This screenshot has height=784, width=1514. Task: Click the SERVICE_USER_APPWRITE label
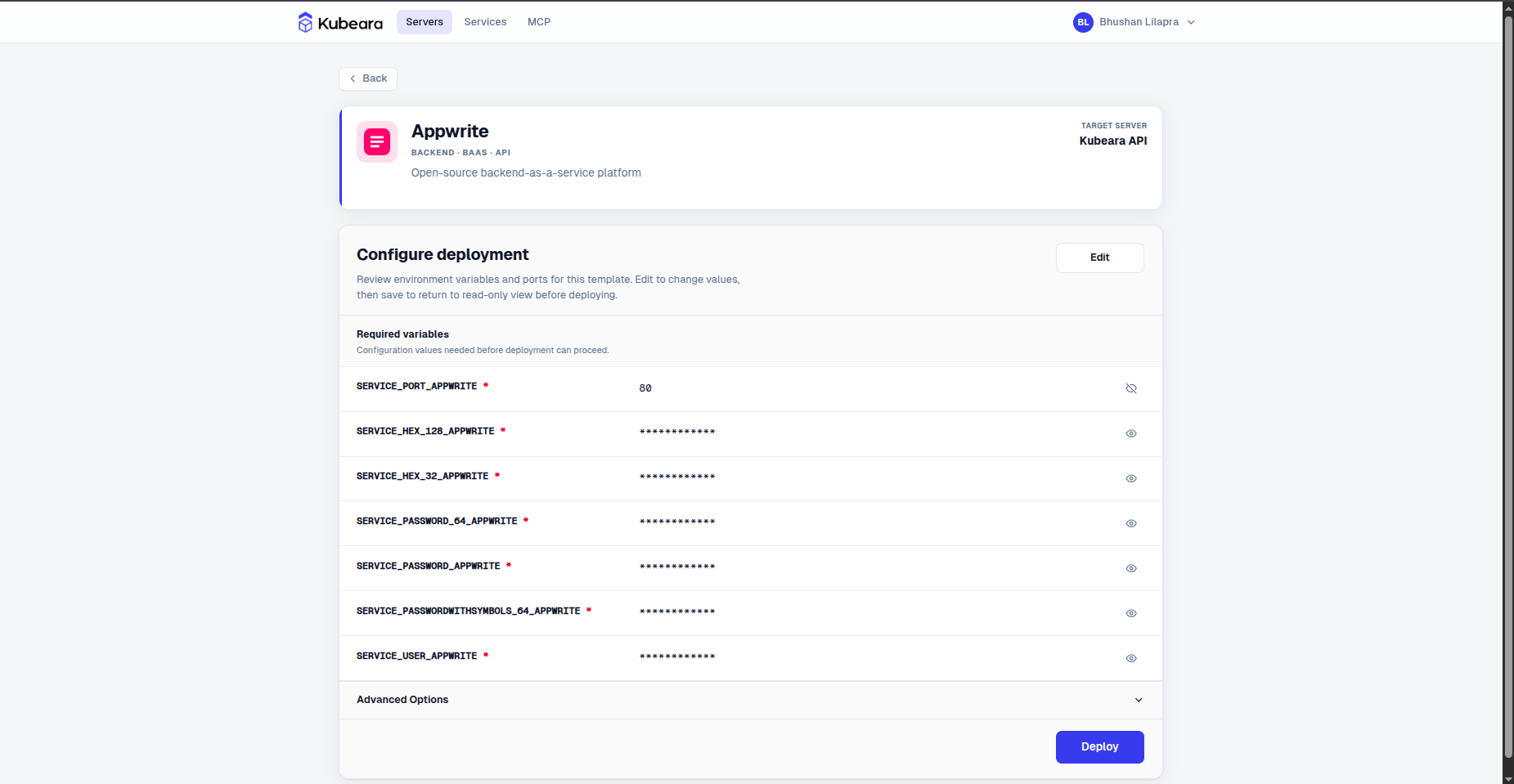click(x=416, y=656)
